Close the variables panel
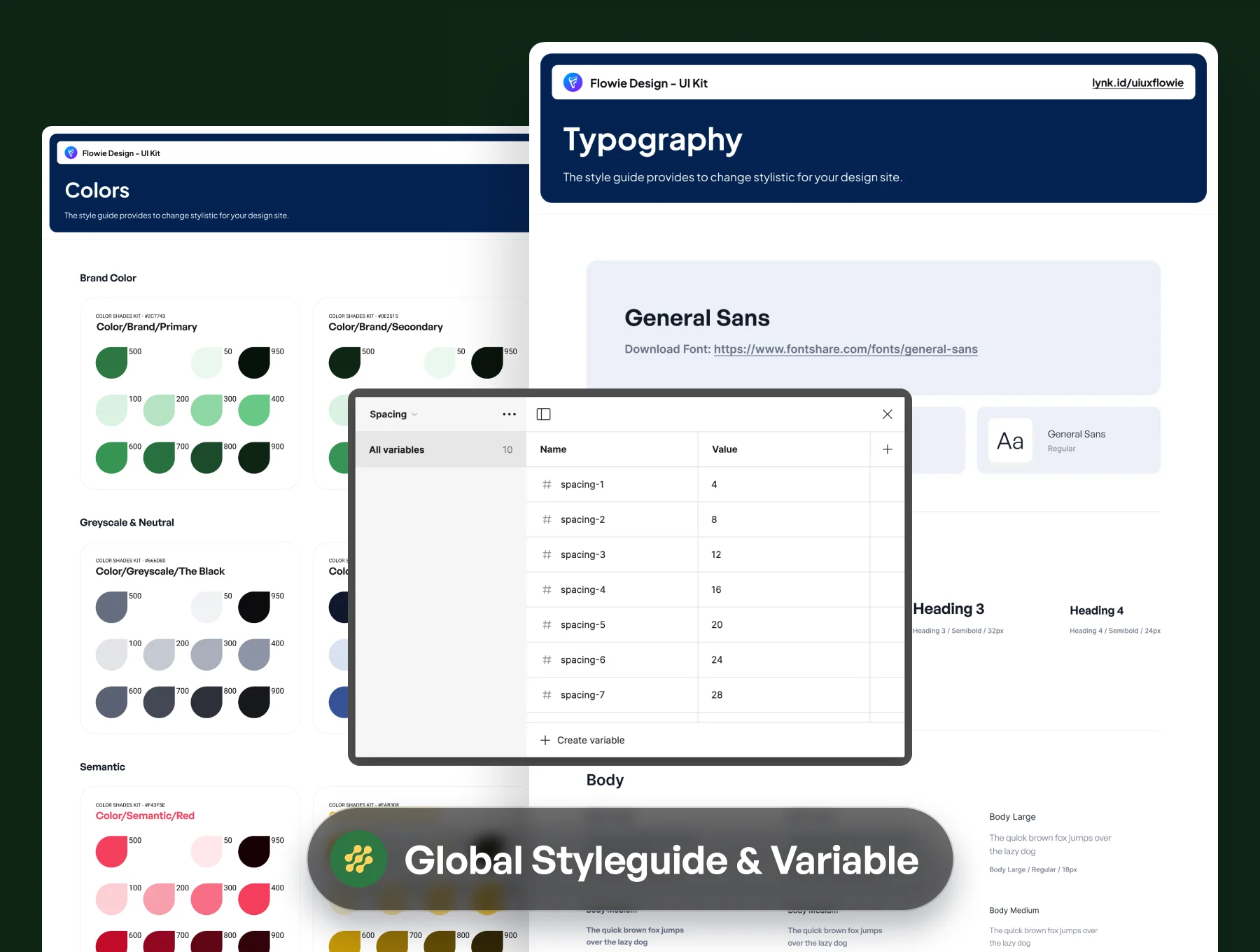Image resolution: width=1260 pixels, height=952 pixels. coord(887,414)
